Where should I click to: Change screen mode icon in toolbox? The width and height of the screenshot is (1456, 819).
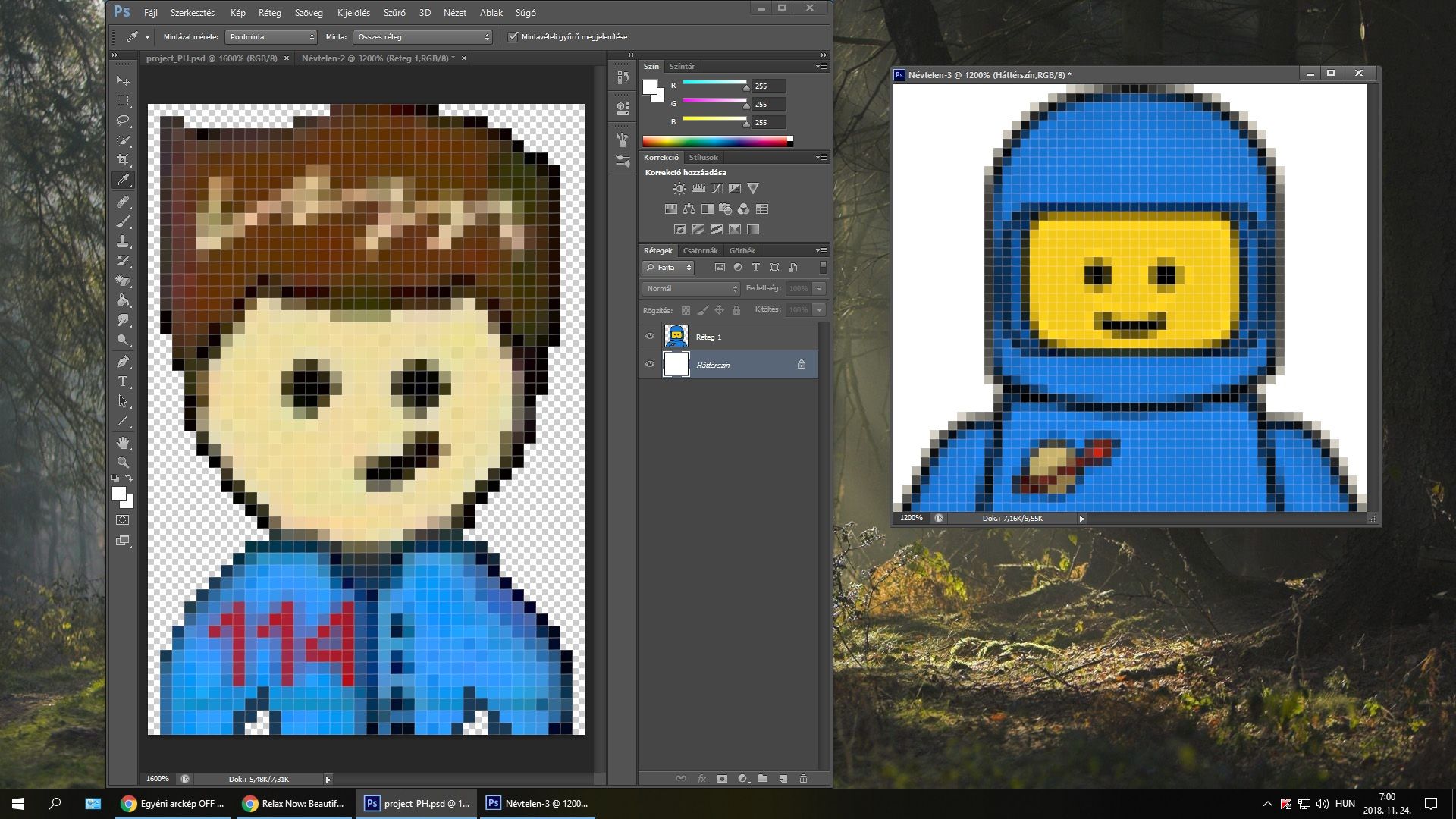123,541
